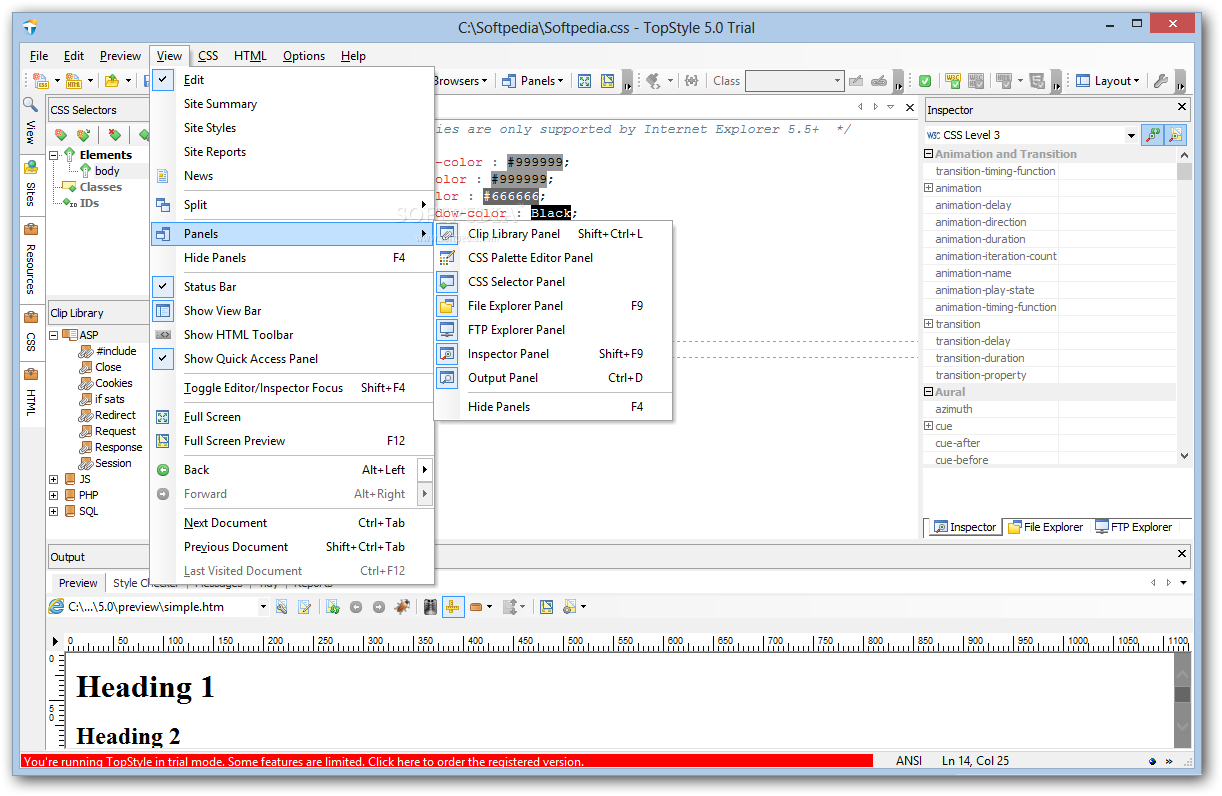The height and width of the screenshot is (796, 1222).
Task: Switch to the File Explorer tab
Action: pos(1046,527)
